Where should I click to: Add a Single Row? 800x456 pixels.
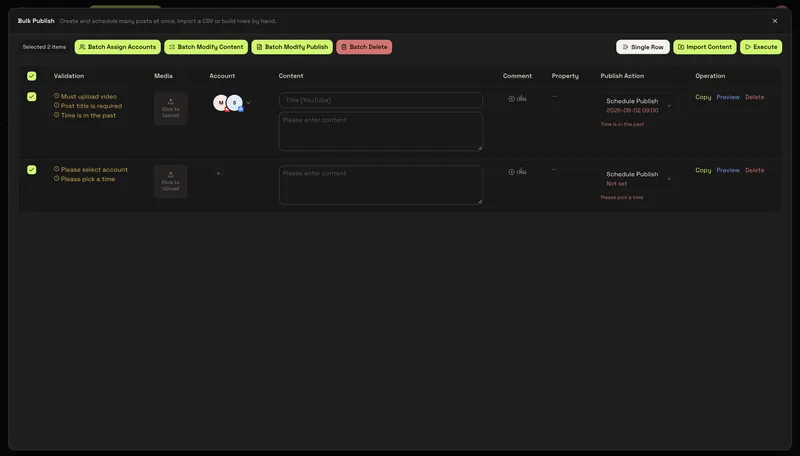click(643, 47)
